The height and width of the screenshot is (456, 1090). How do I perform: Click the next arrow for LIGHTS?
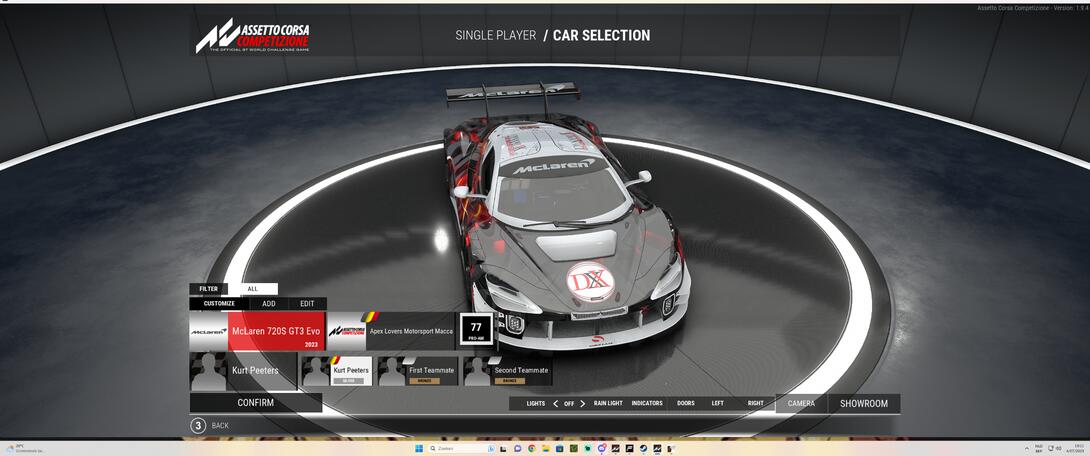click(x=583, y=403)
